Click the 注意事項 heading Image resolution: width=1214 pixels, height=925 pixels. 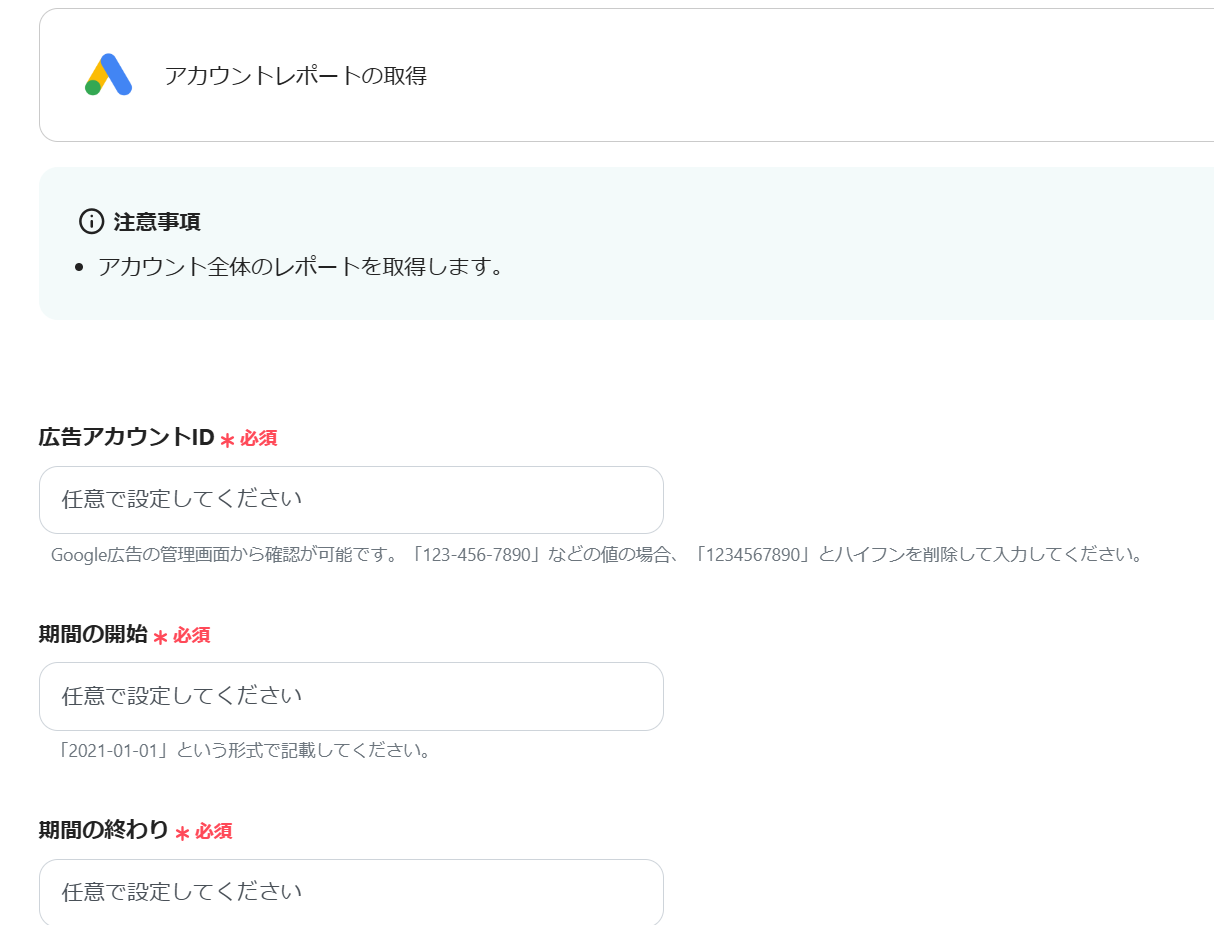click(157, 222)
